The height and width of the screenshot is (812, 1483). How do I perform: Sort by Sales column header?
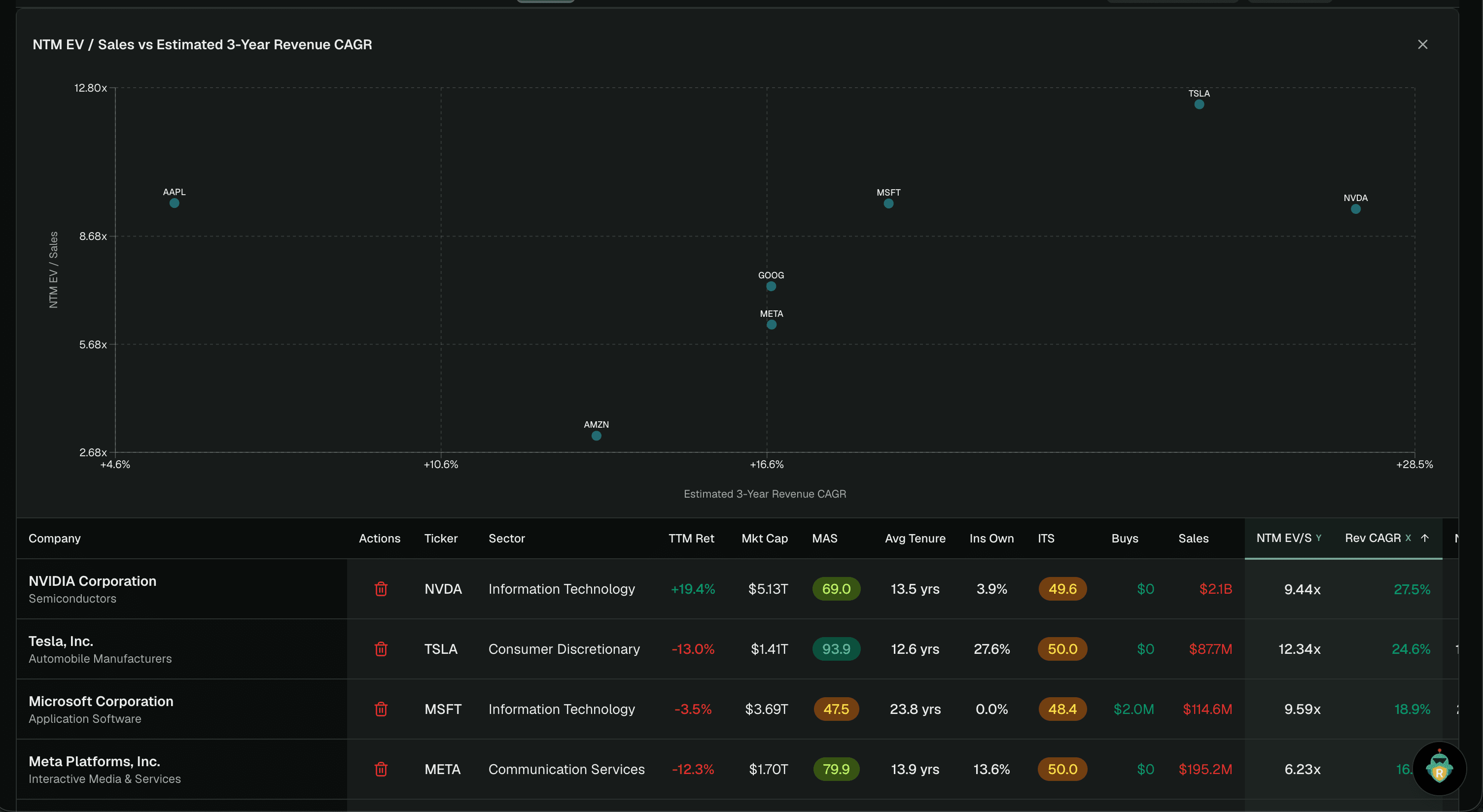point(1193,538)
